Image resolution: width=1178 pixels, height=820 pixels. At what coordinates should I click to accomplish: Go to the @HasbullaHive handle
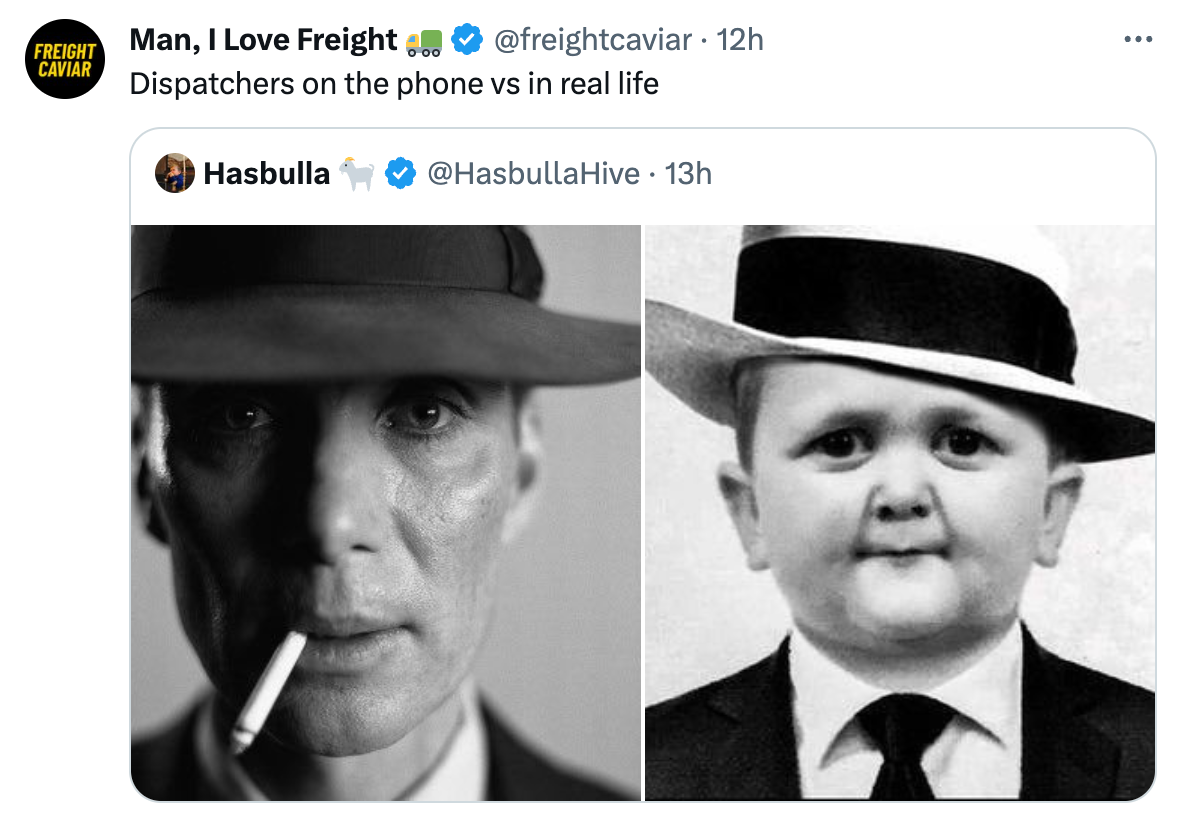click(533, 174)
